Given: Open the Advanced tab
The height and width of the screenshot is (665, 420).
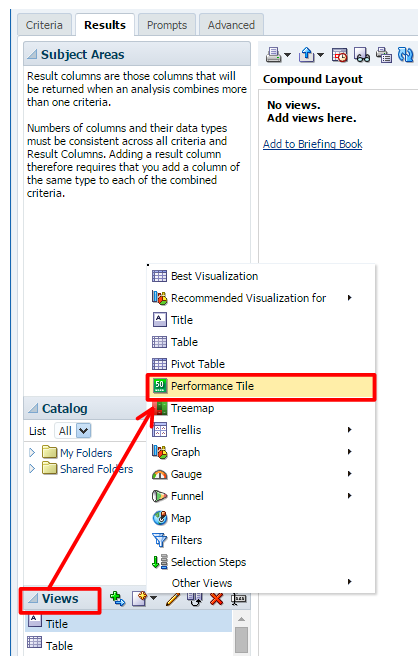Looking at the screenshot, I should click(231, 25).
